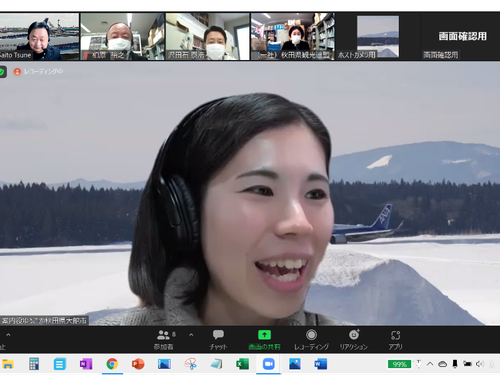Open the Zoom apps (アプリ) button

tap(395, 340)
